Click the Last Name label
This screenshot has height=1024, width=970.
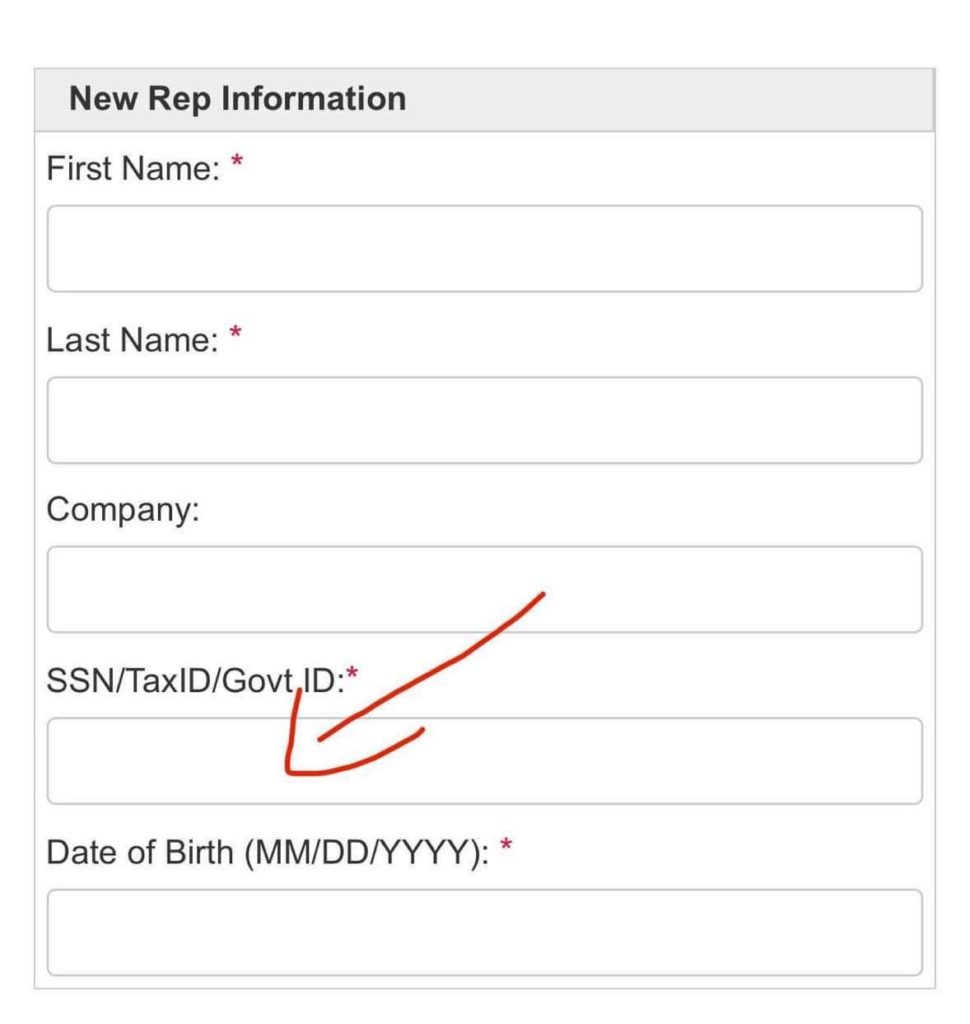133,340
